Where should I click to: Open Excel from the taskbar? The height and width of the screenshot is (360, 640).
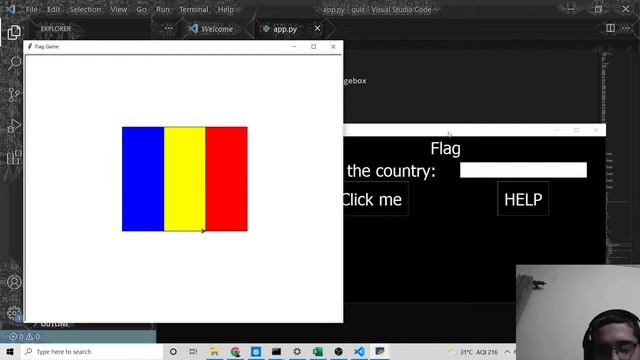click(x=318, y=351)
